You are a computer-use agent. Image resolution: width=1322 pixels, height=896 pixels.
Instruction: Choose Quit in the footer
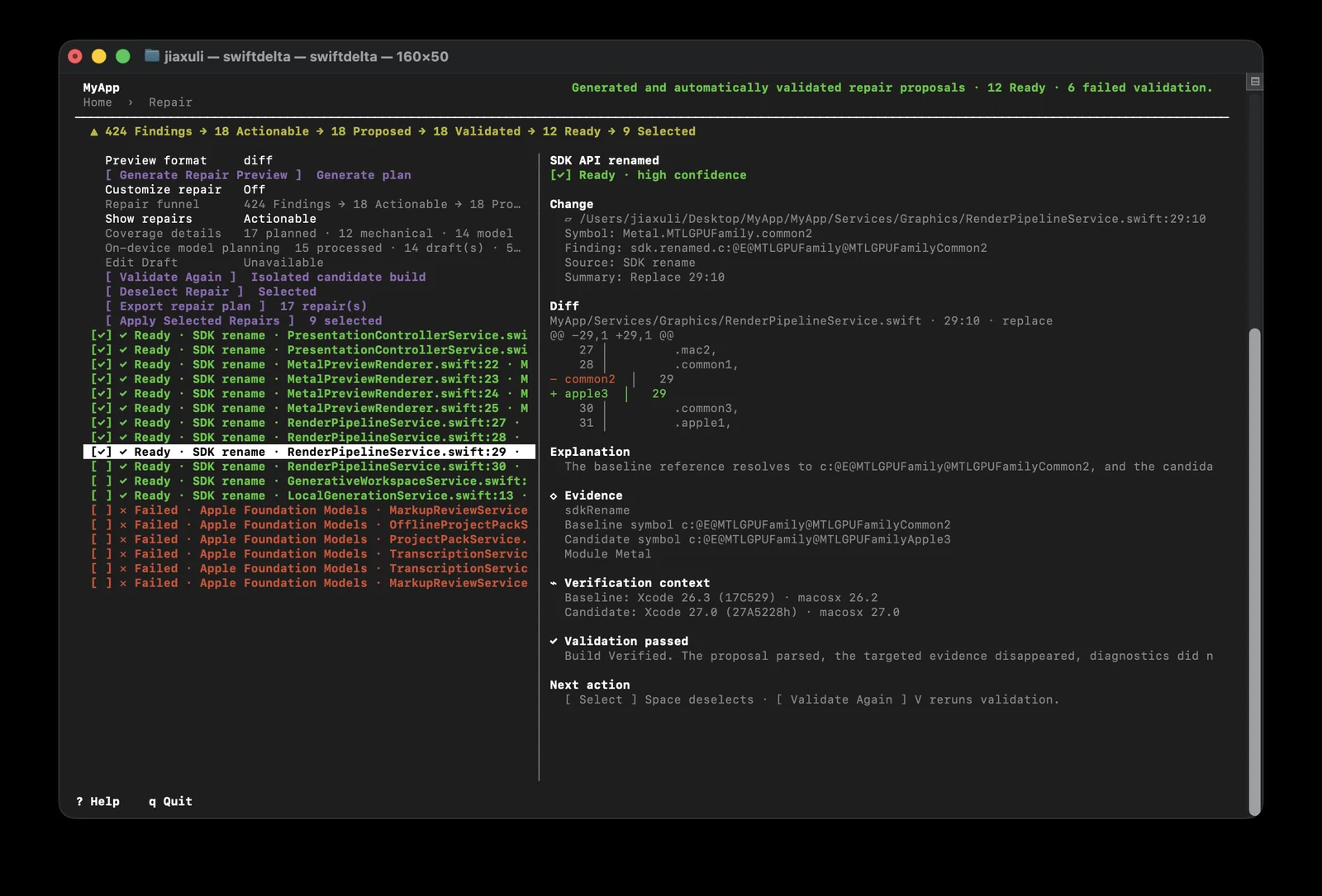tap(170, 802)
